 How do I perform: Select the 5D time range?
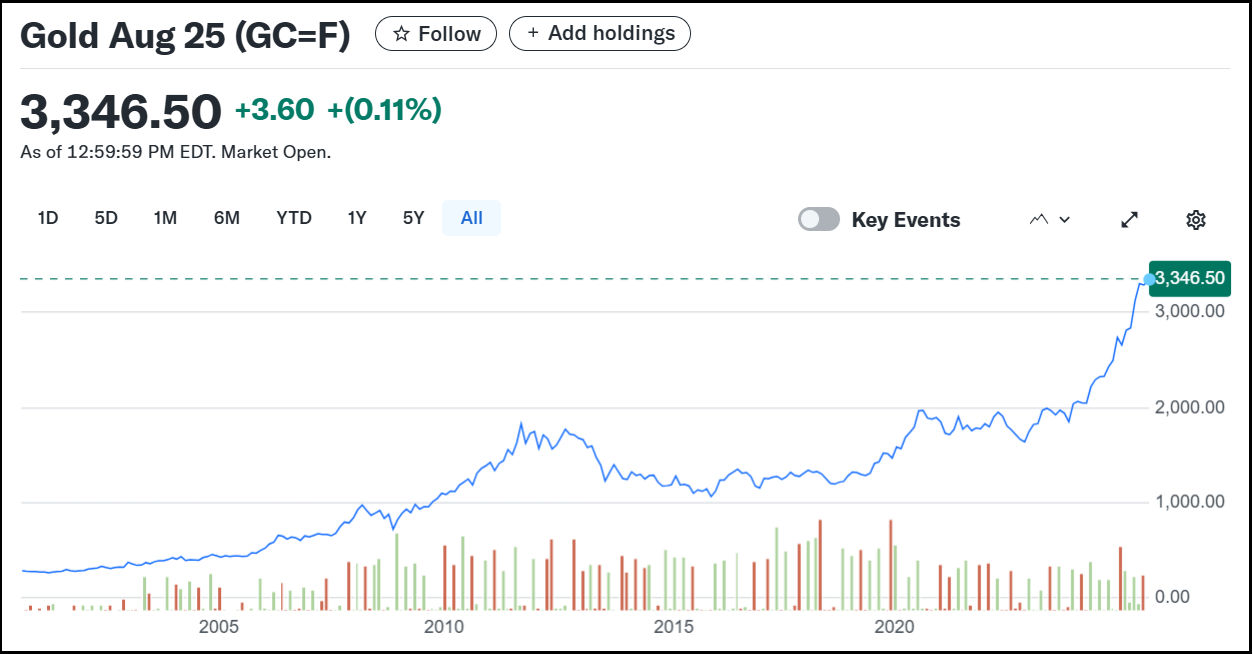106,218
